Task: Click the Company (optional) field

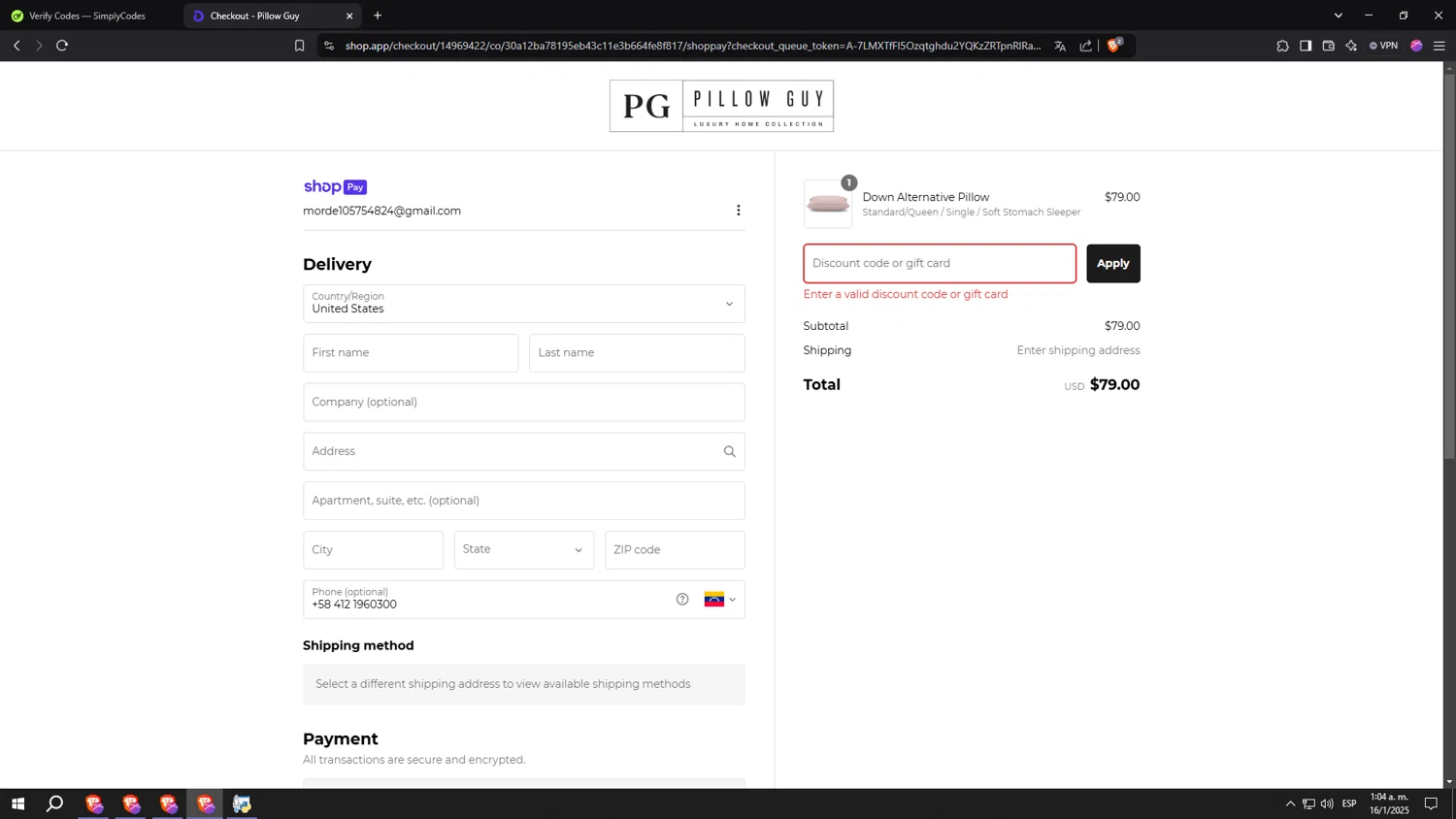Action: (x=523, y=402)
